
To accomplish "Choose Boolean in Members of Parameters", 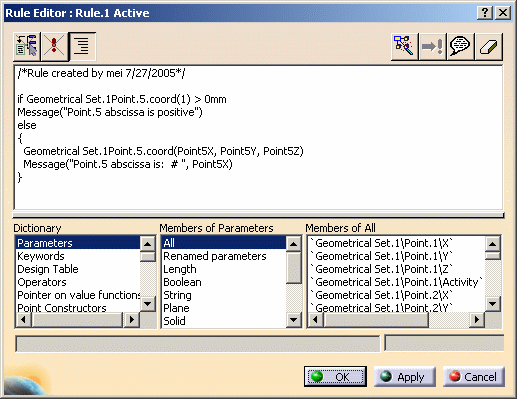I will click(182, 282).
